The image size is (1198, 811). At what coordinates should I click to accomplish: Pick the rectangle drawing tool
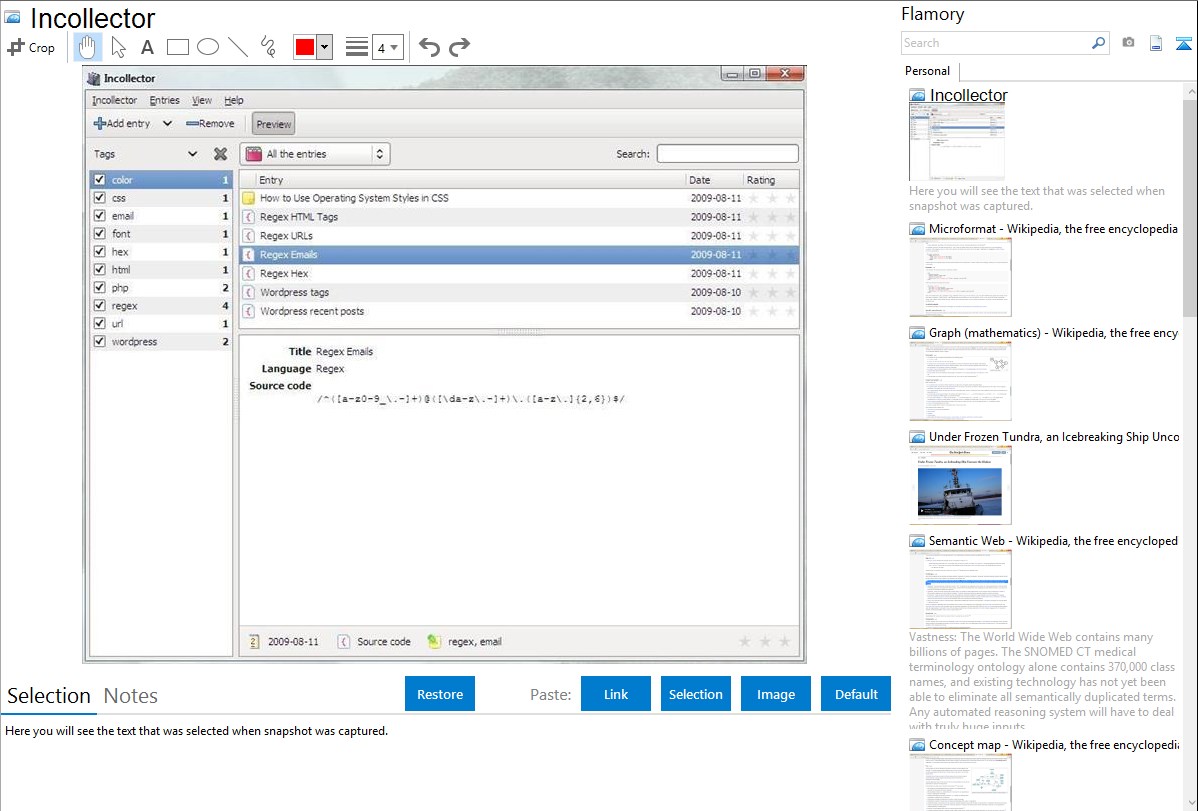178,47
